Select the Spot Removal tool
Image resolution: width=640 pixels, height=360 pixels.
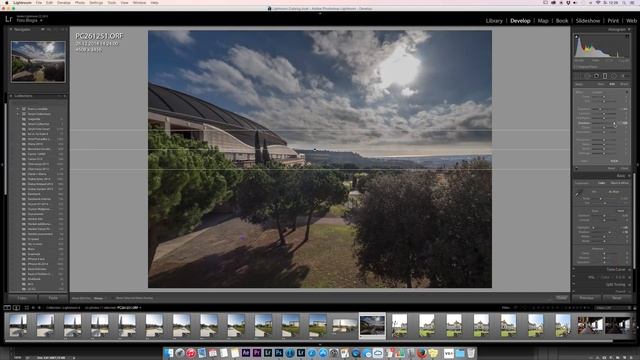tap(587, 76)
